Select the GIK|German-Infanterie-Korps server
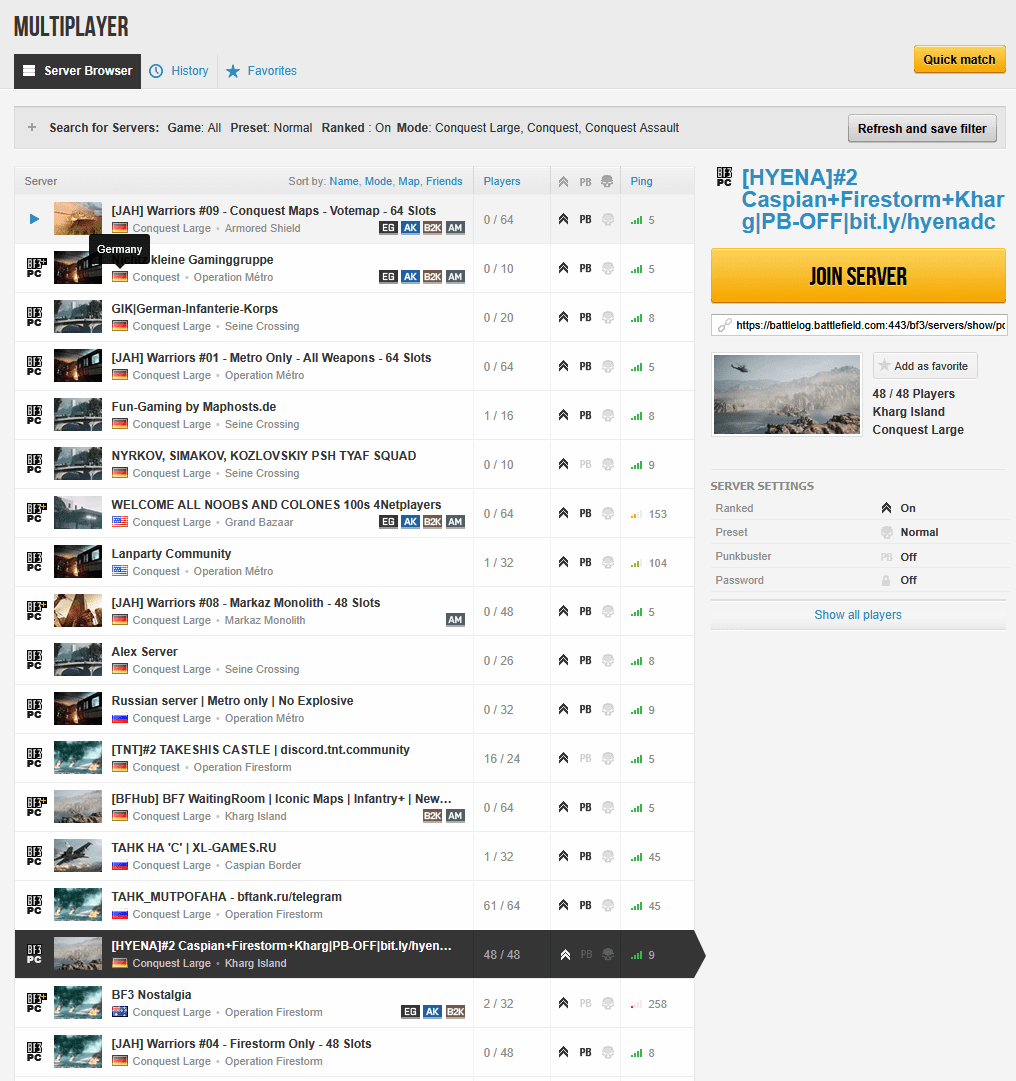The image size is (1016, 1081). [354, 317]
